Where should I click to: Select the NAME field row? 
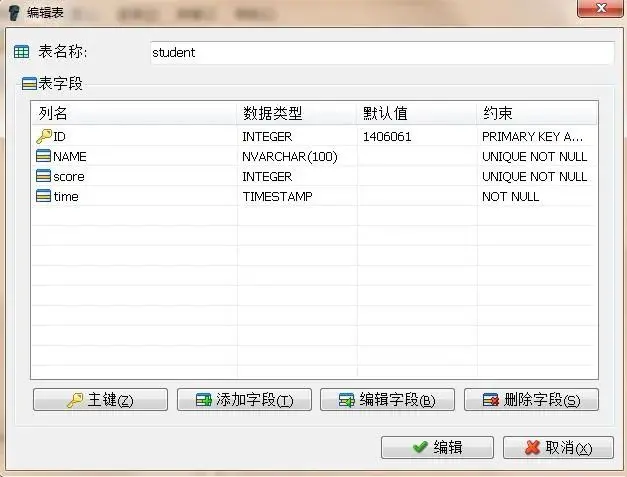coord(315,156)
